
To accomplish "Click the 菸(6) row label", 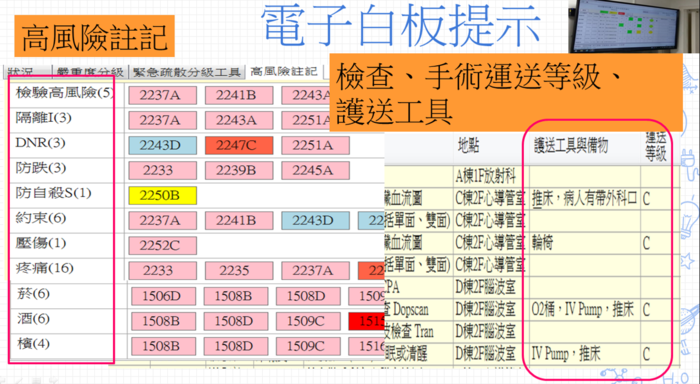I will [33, 294].
